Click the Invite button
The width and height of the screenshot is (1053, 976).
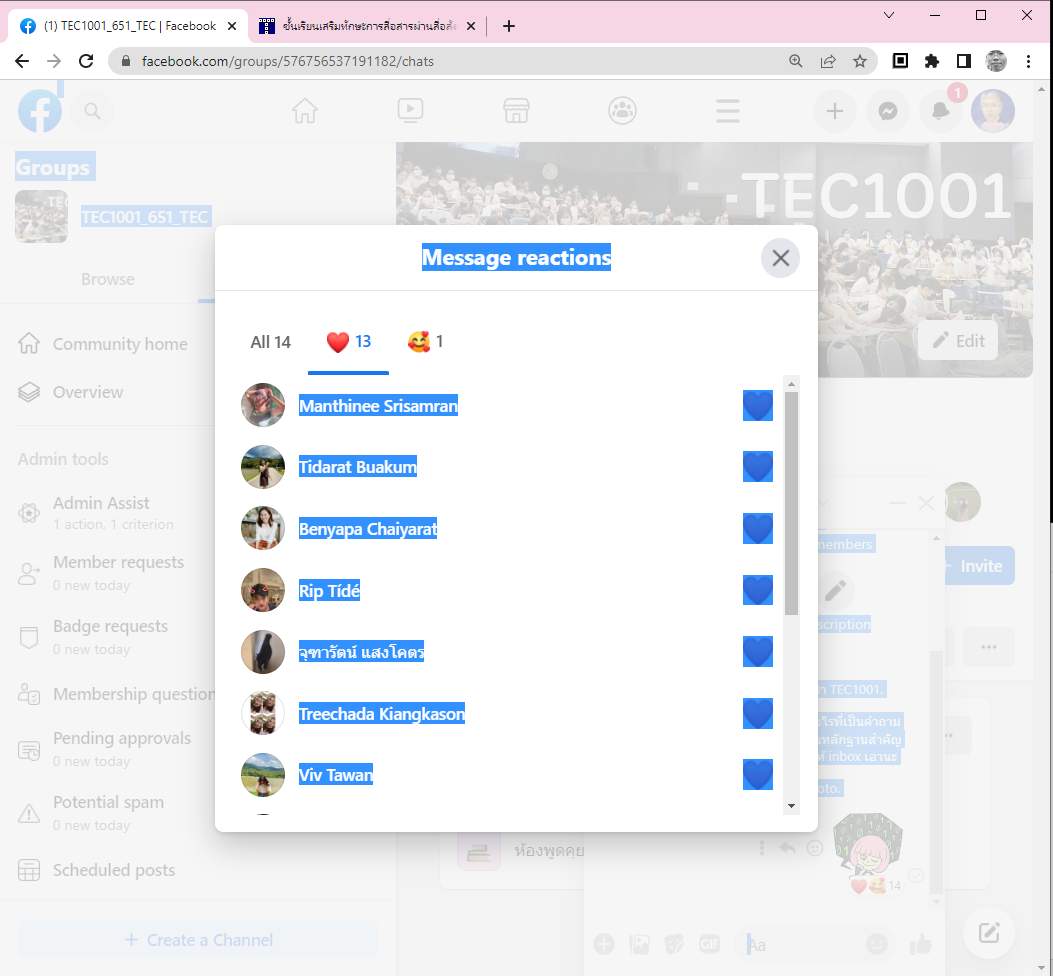(x=980, y=566)
